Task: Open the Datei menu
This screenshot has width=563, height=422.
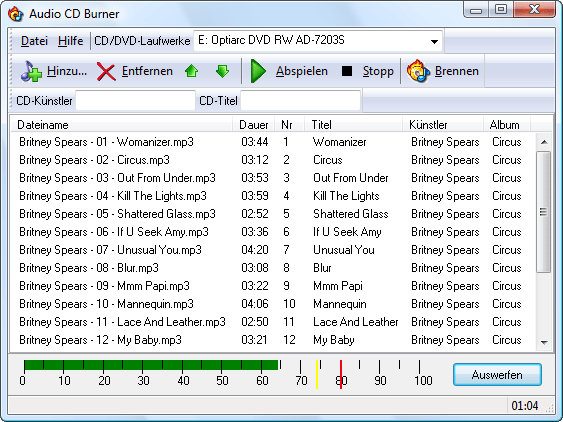Action: (34, 41)
